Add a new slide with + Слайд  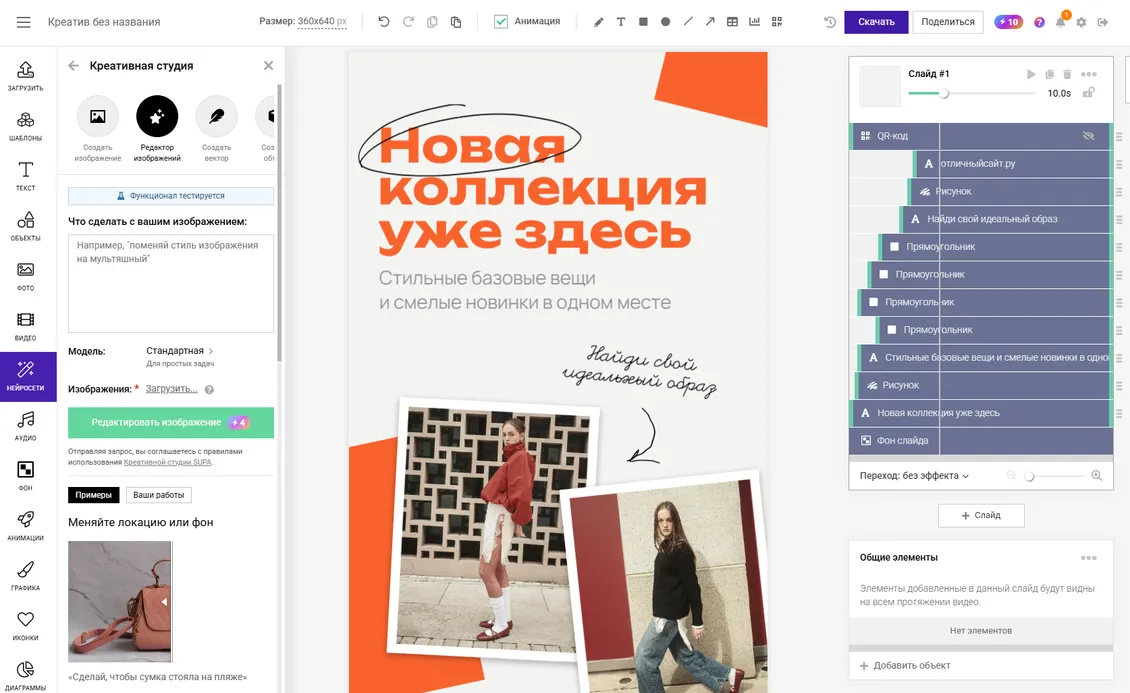point(981,515)
